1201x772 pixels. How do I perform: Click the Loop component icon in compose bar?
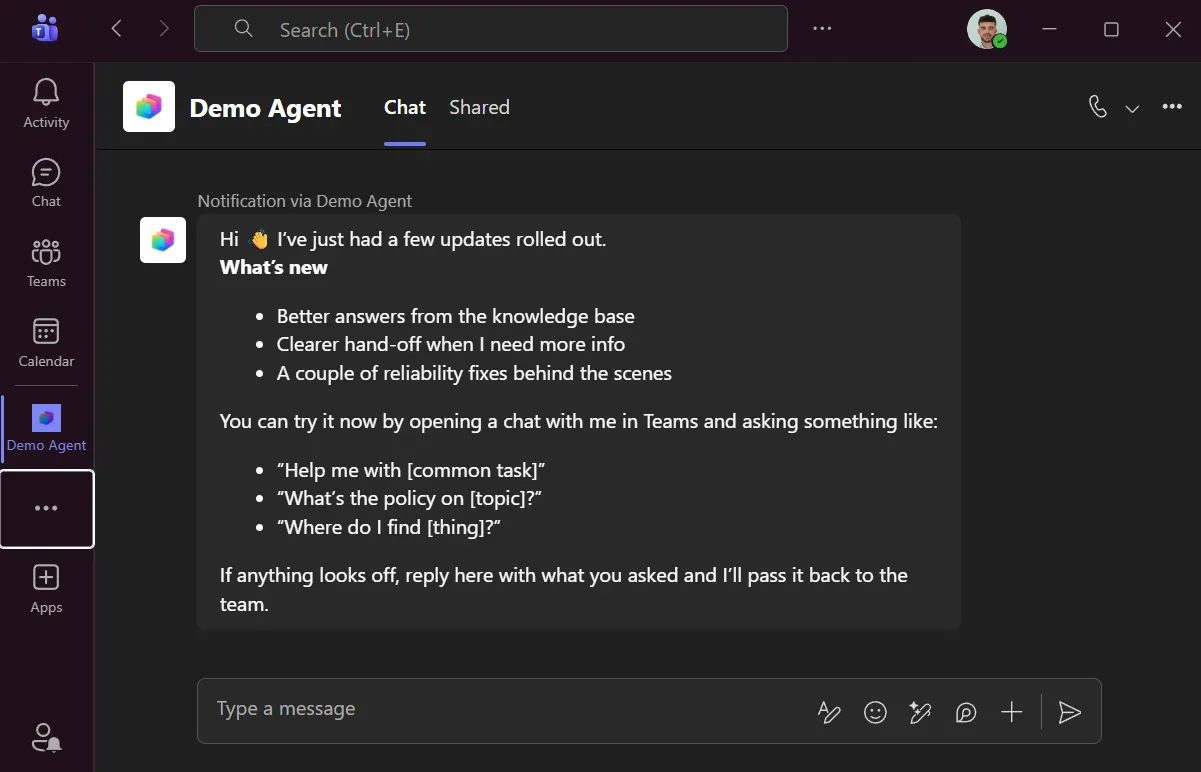[x=966, y=712]
